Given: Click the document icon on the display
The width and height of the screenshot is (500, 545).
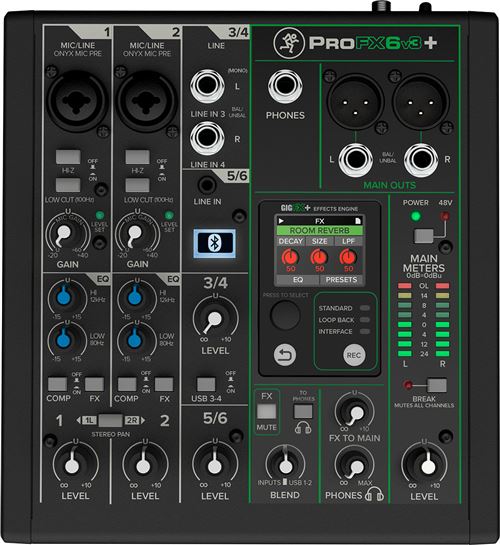Looking at the screenshot, I should point(358,221).
